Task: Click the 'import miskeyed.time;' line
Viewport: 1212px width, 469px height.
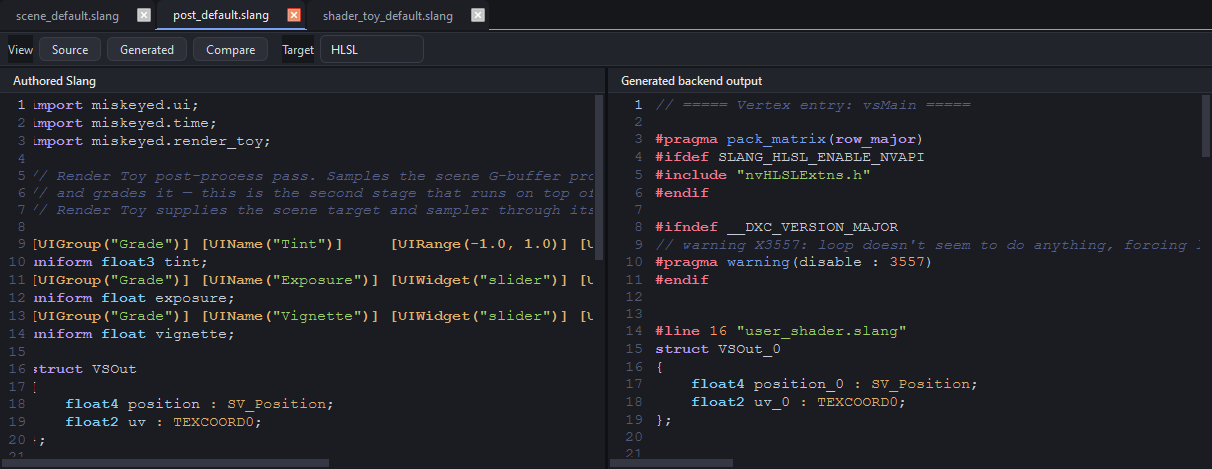Action: [125, 123]
